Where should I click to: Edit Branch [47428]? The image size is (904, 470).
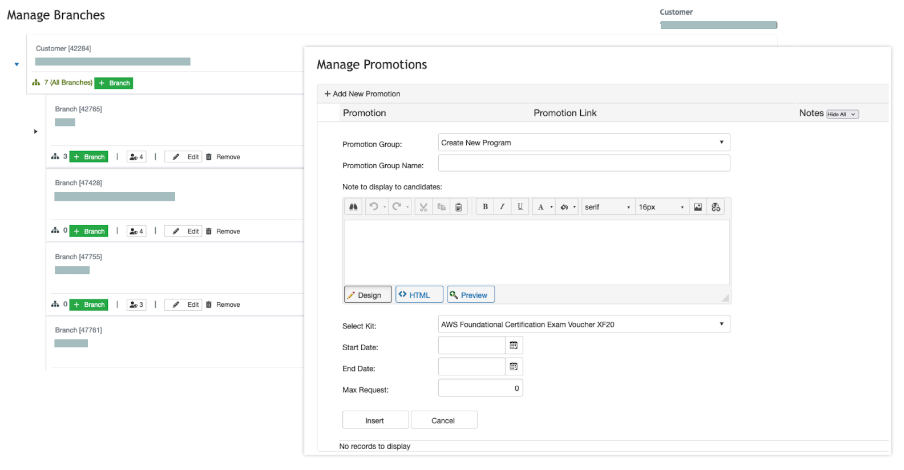[184, 231]
